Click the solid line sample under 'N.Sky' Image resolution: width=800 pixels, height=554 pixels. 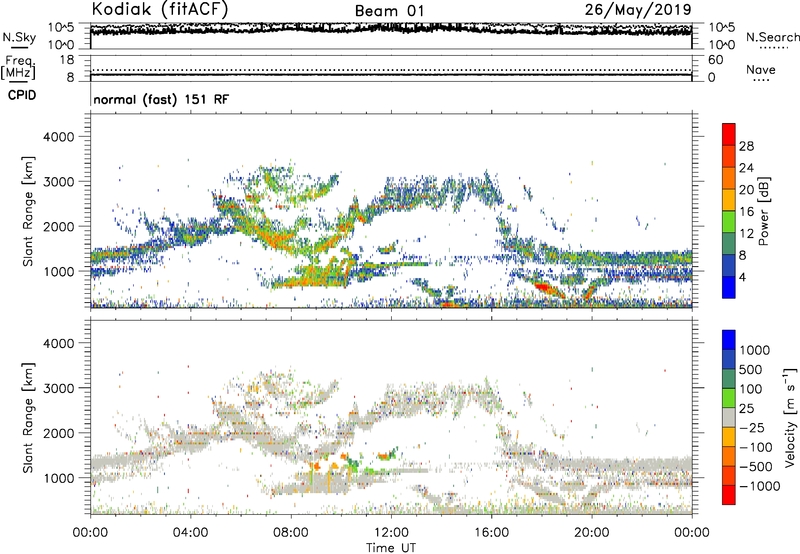tap(19, 47)
